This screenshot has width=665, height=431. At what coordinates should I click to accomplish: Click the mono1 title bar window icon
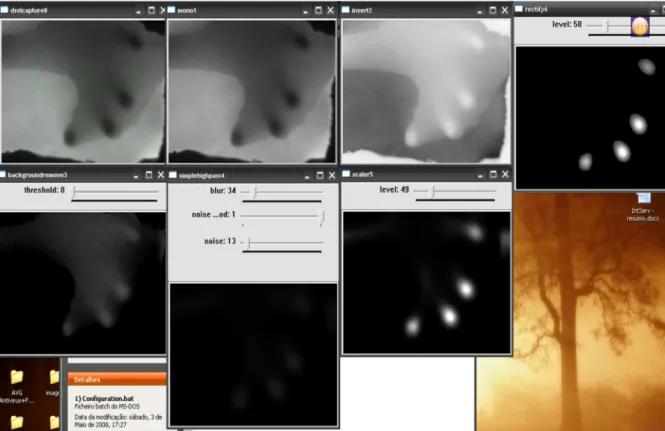click(171, 10)
